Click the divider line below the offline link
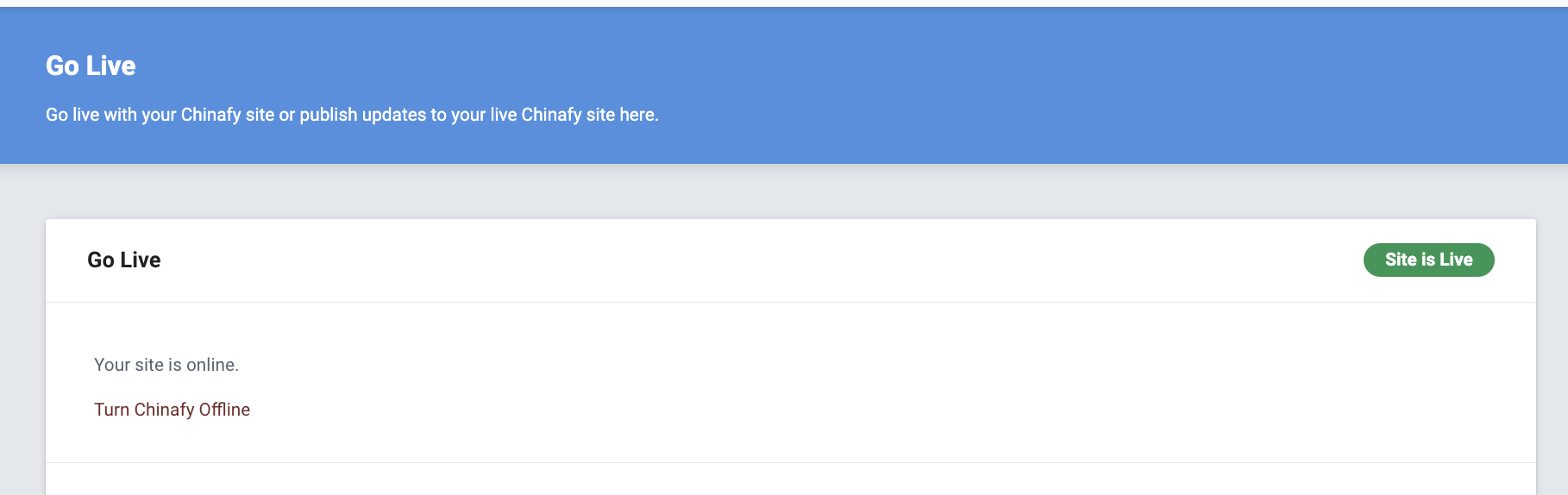1568x495 pixels. [791, 462]
